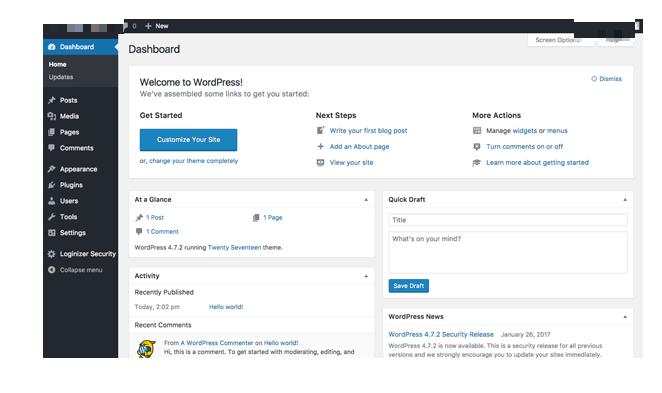662x393 pixels.
Task: Open A WordPress Commenter link
Action: click(x=217, y=343)
